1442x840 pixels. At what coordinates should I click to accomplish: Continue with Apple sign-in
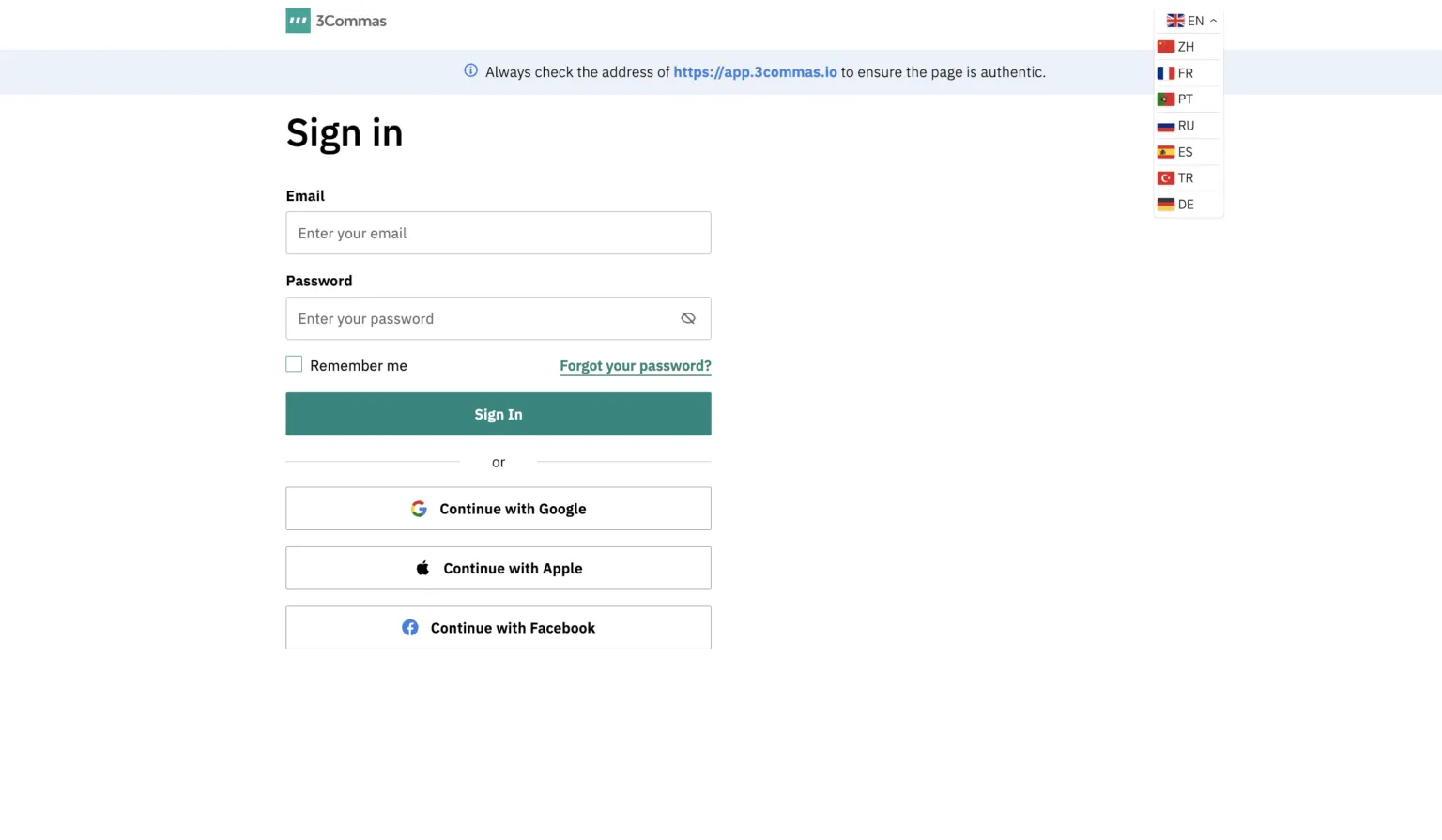(x=499, y=569)
